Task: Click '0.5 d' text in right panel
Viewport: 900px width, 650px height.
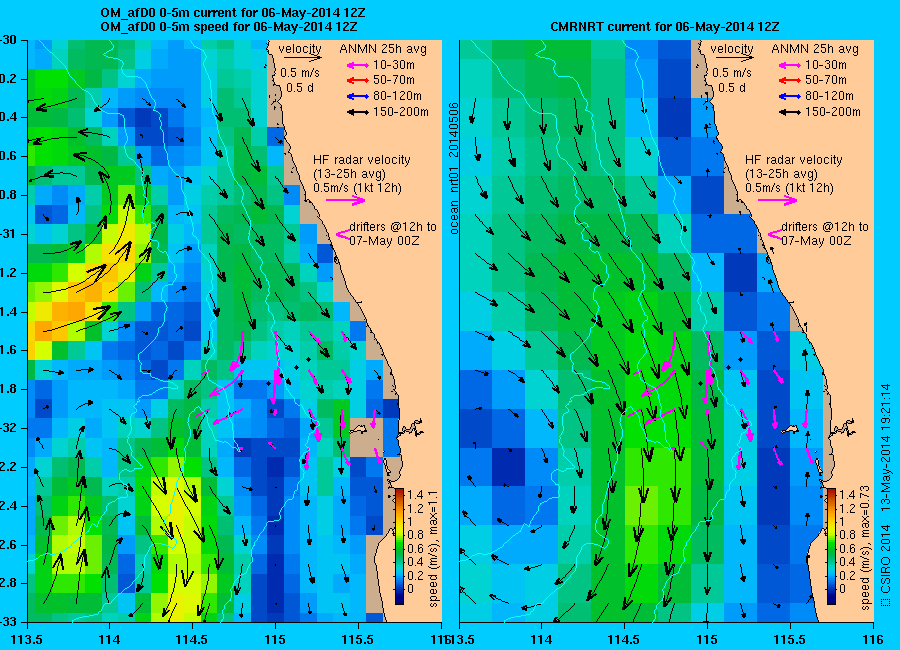Action: click(x=732, y=88)
